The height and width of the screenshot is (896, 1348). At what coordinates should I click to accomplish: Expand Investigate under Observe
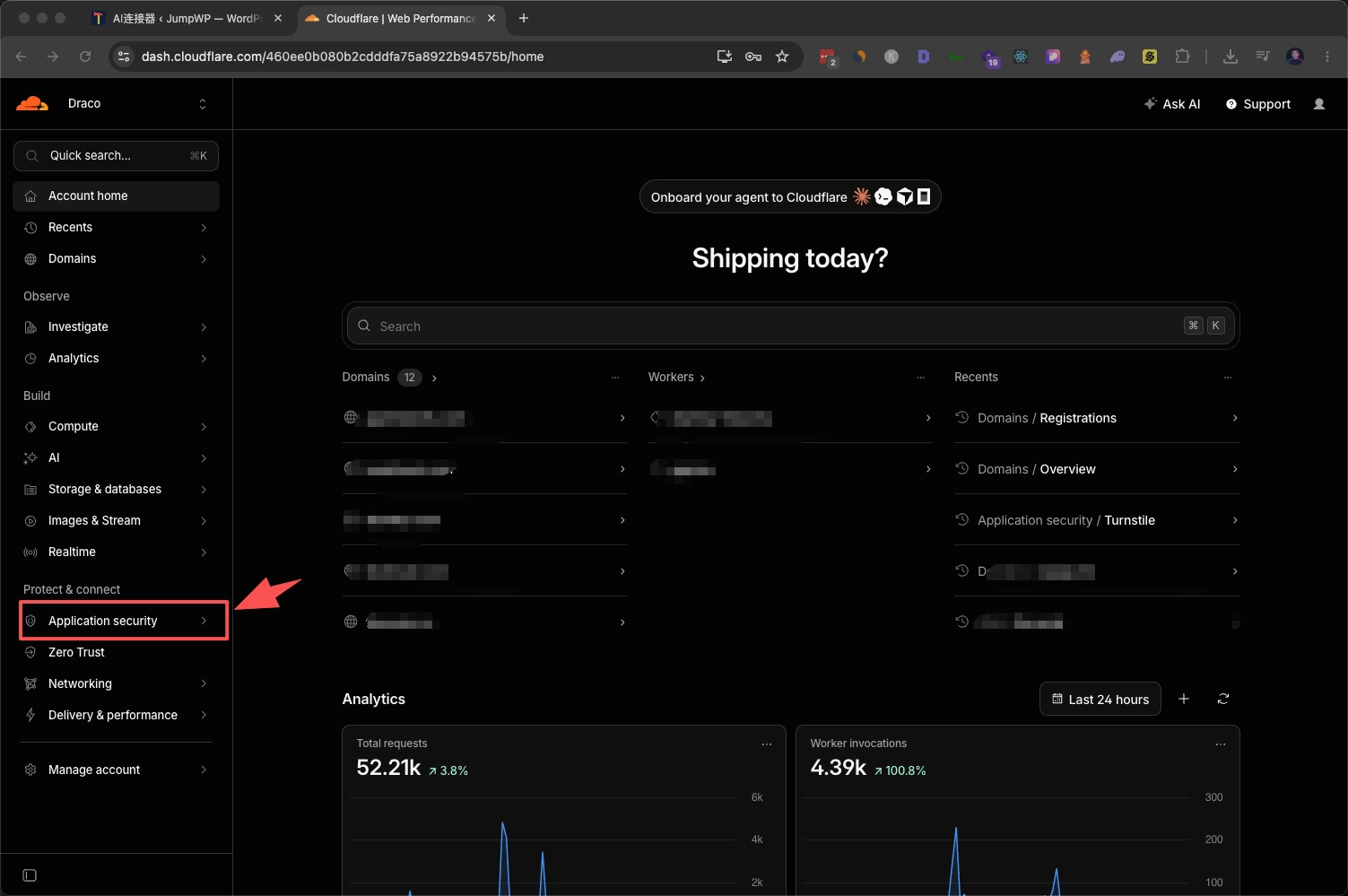pyautogui.click(x=116, y=326)
